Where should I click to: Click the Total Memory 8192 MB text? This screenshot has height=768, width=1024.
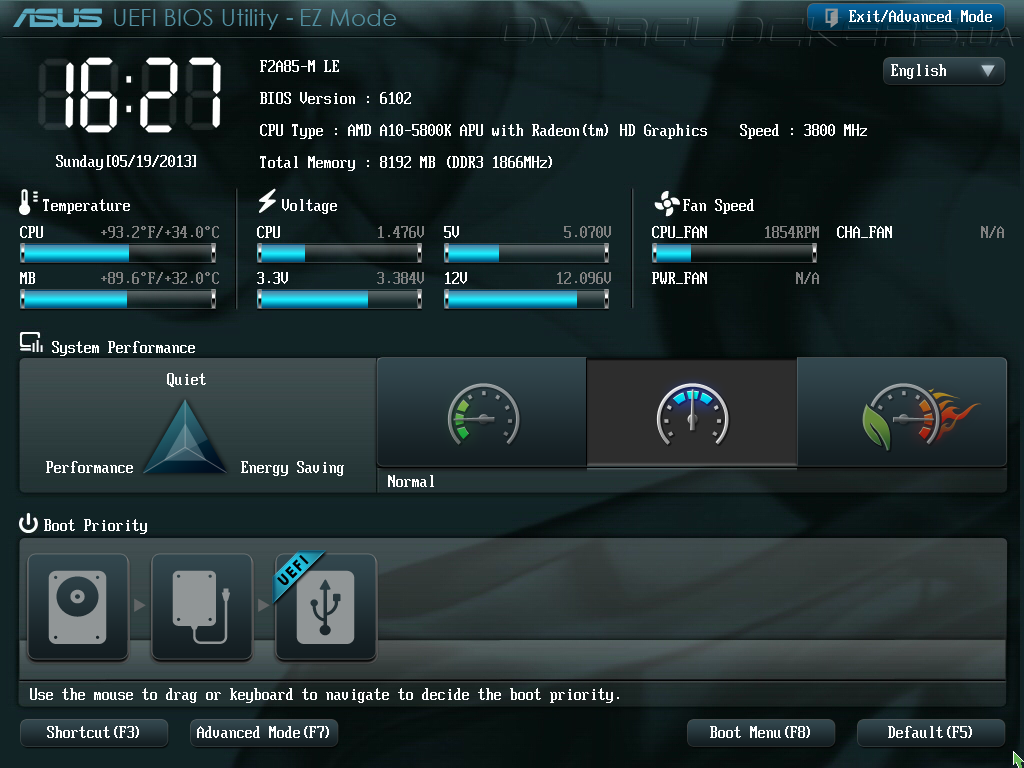406,163
